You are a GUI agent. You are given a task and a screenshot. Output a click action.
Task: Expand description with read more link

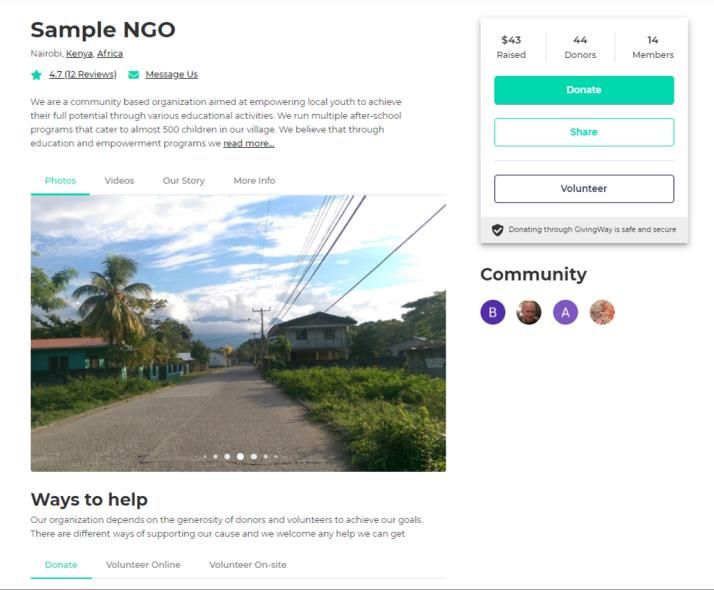tap(249, 143)
